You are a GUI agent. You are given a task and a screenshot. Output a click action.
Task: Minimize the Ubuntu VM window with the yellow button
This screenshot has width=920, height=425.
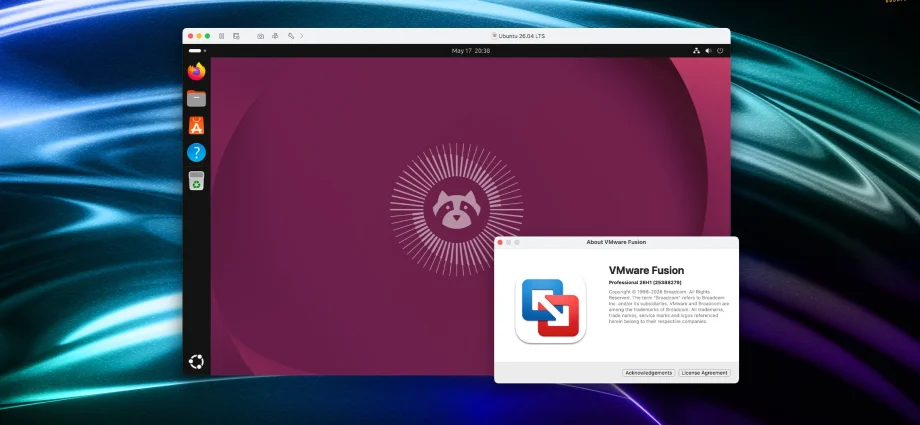pos(199,36)
